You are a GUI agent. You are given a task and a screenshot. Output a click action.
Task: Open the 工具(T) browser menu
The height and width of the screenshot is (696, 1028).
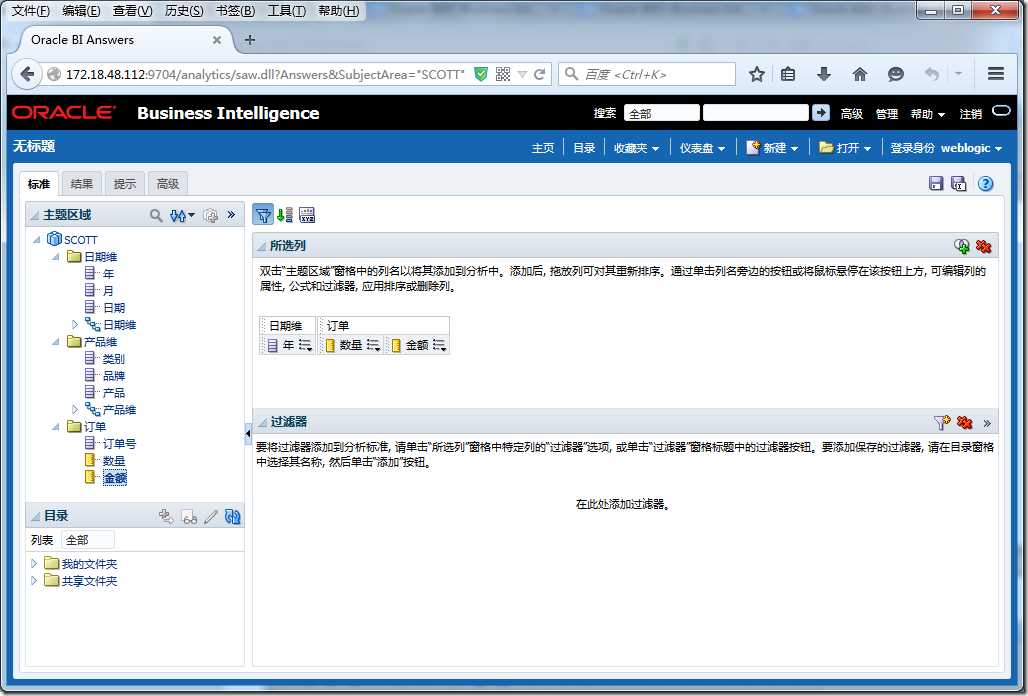[x=287, y=11]
